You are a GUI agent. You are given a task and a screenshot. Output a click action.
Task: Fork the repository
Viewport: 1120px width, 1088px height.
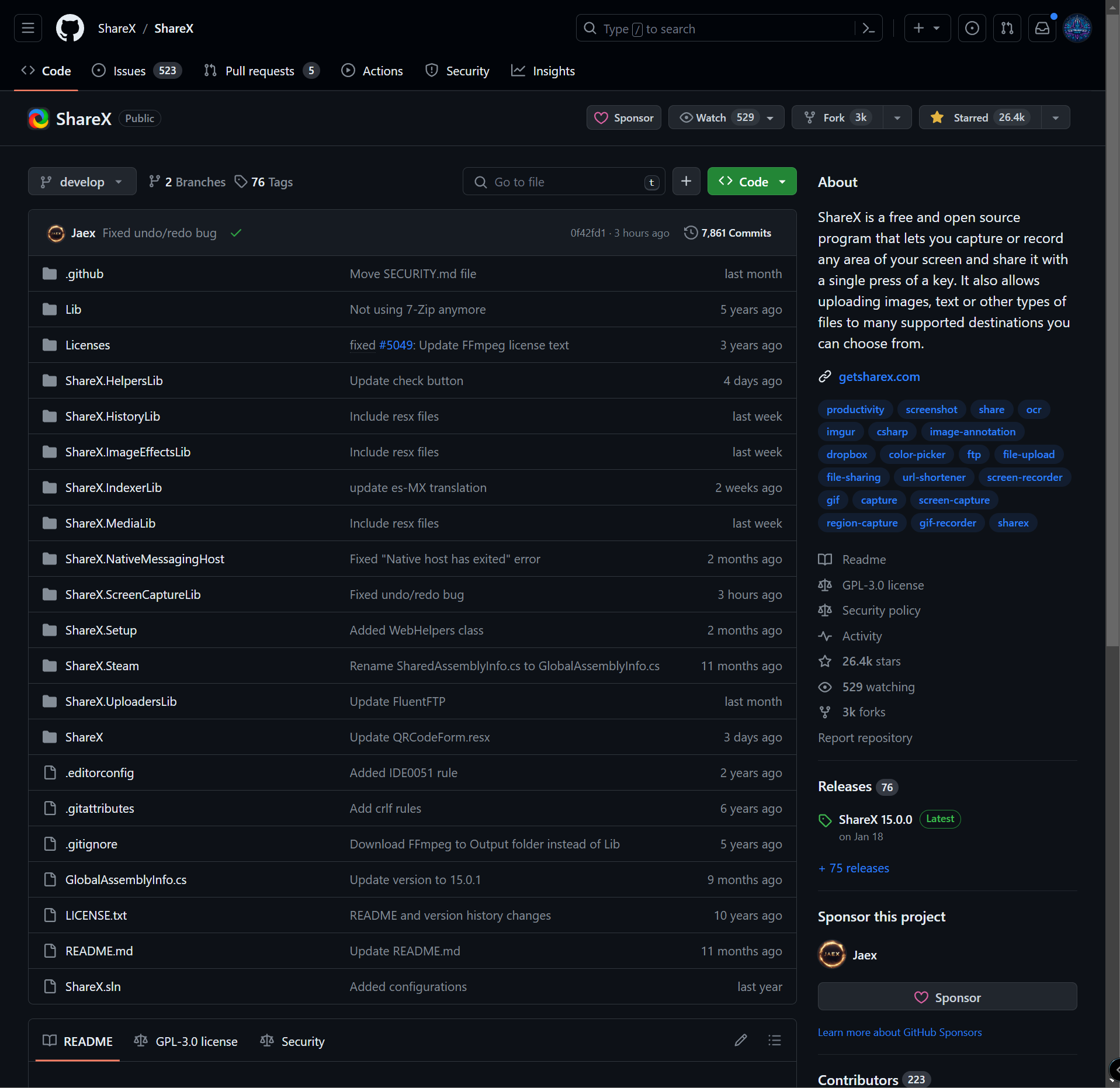tap(837, 117)
